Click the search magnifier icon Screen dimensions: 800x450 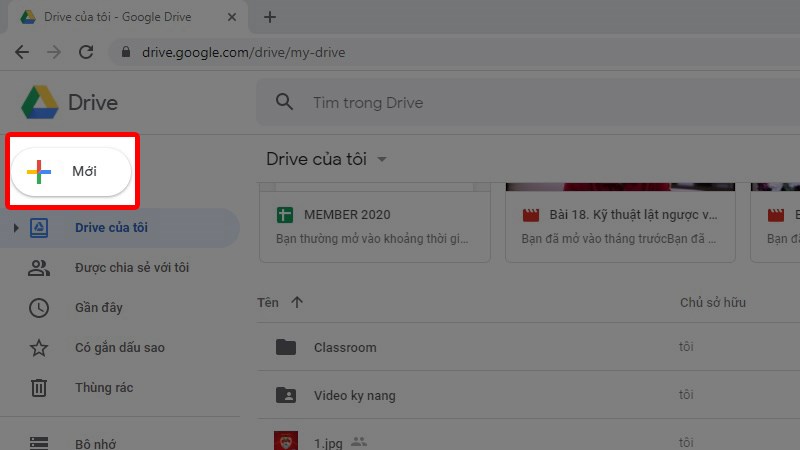pyautogui.click(x=285, y=102)
